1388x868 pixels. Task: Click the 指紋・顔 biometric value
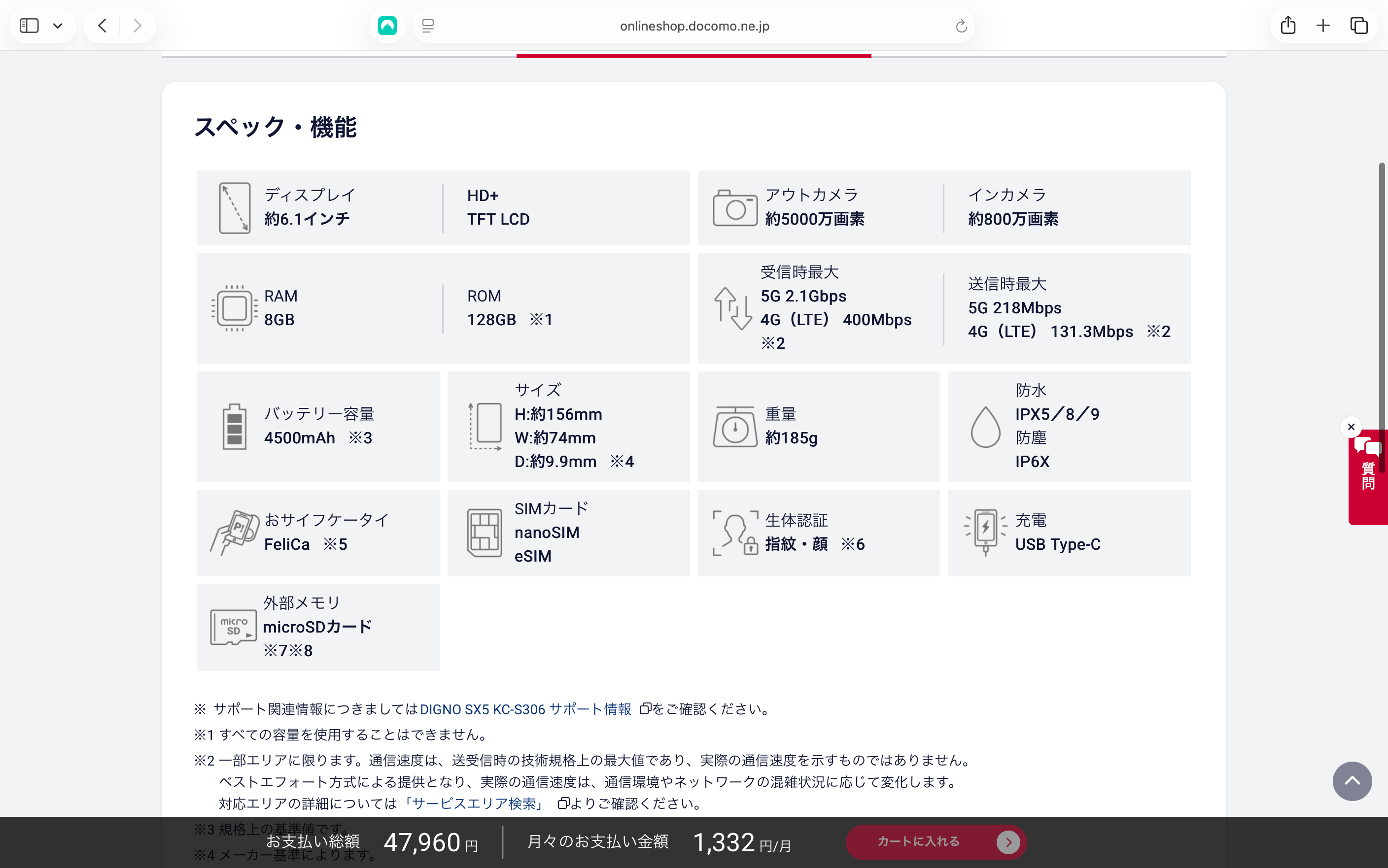tap(797, 544)
